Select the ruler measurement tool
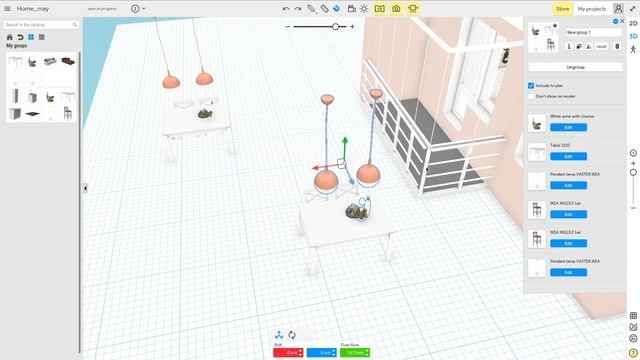The width and height of the screenshot is (640, 360). coord(324,9)
